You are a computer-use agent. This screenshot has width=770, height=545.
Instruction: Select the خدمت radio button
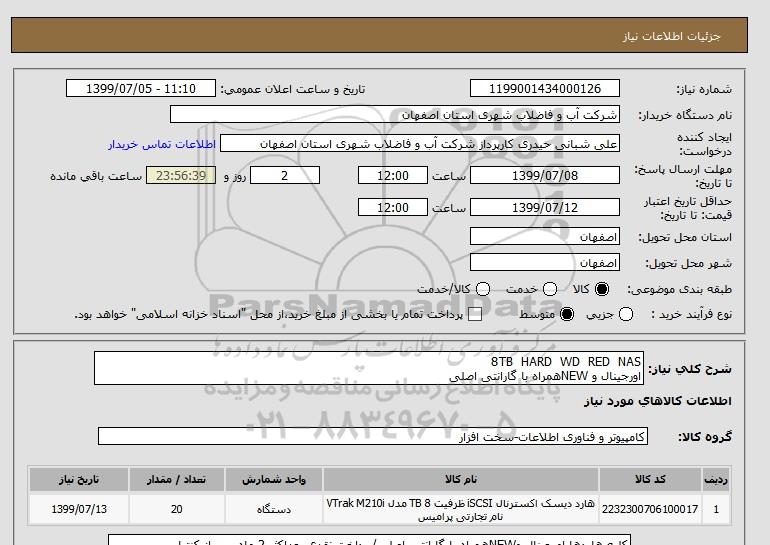tap(550, 289)
